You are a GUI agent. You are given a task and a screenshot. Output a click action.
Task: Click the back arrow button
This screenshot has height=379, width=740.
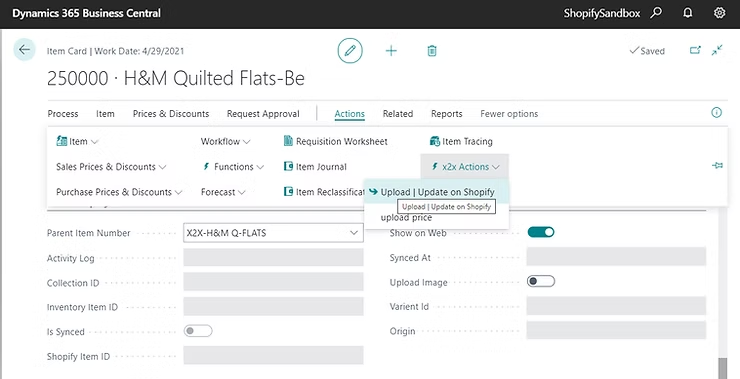(x=24, y=50)
